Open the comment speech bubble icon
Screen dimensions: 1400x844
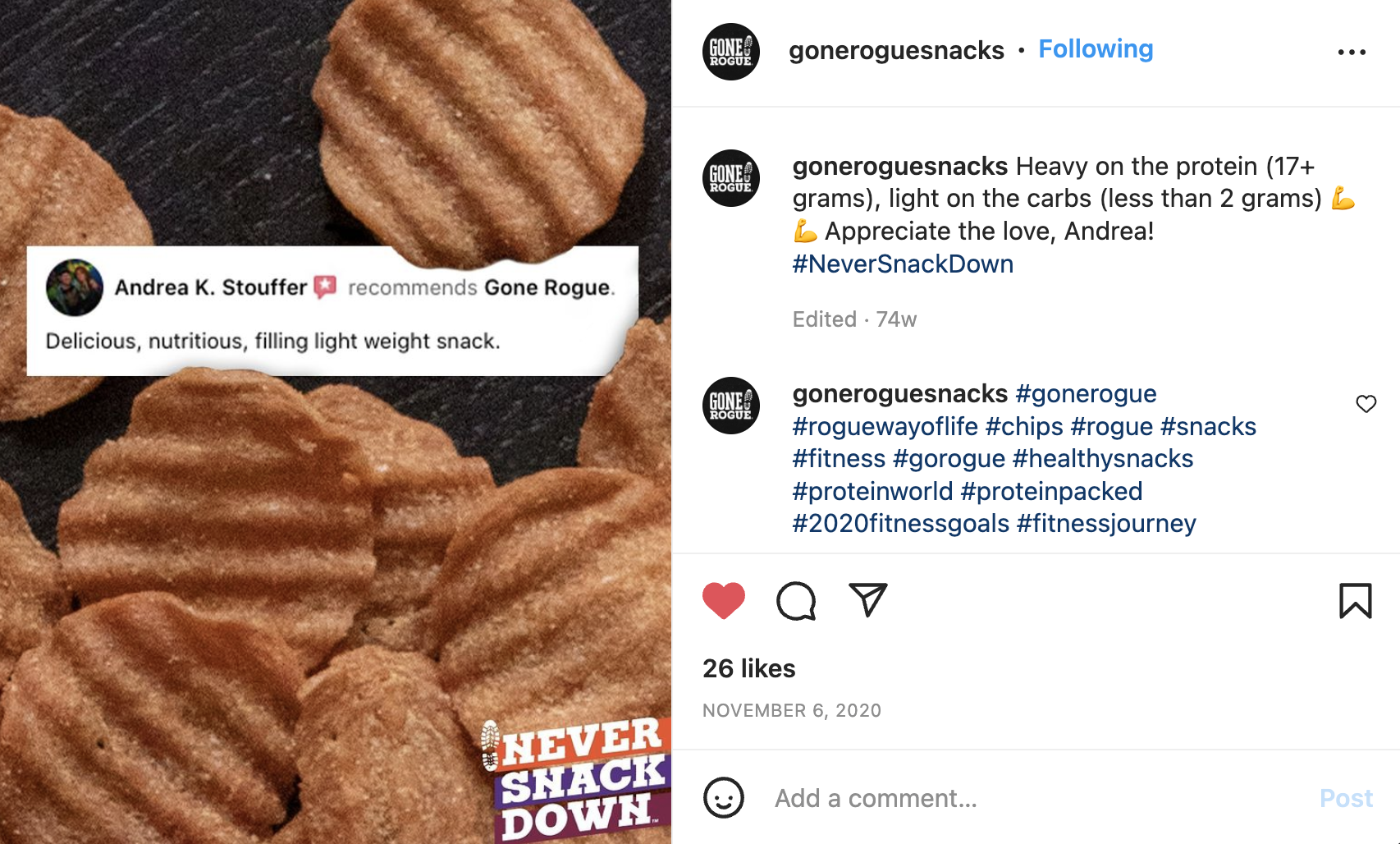click(795, 600)
